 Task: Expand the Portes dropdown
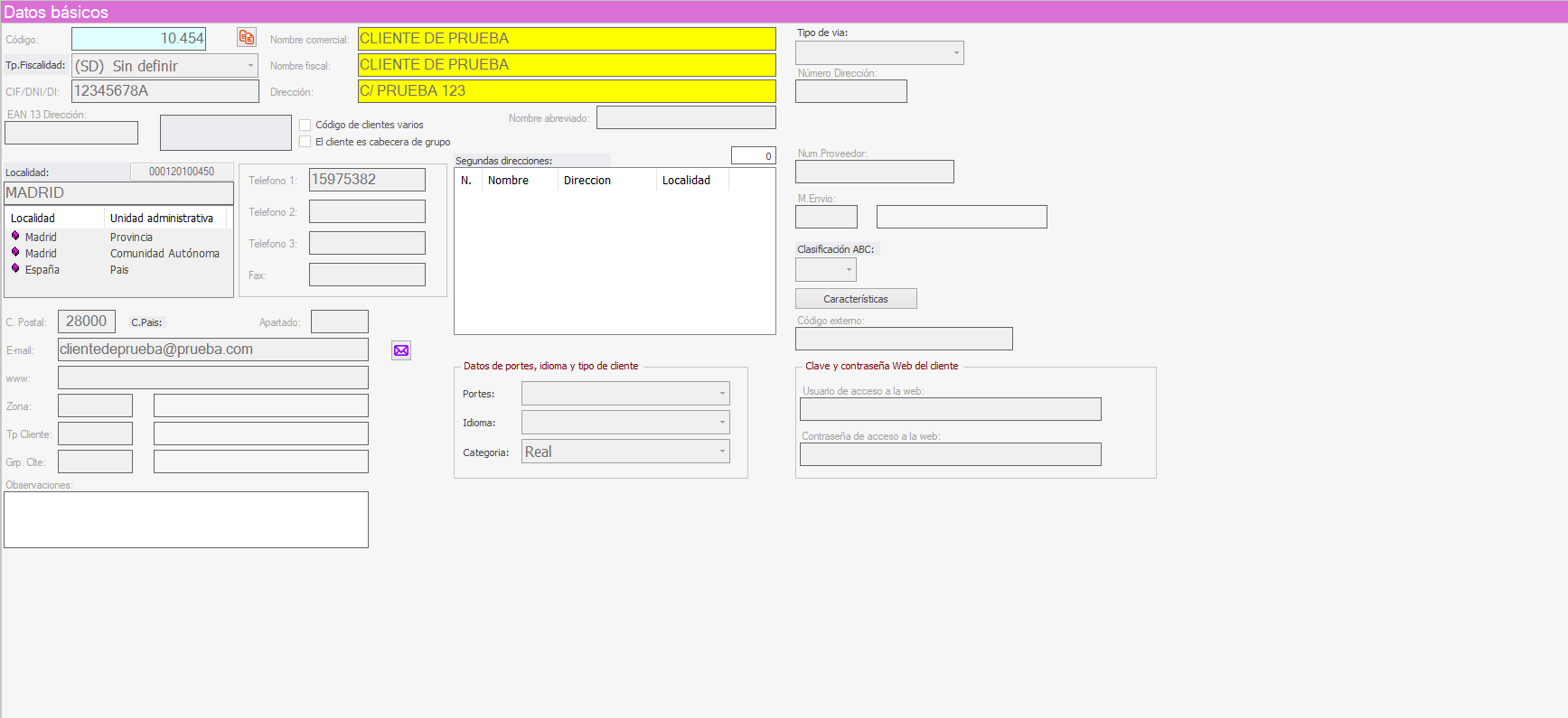tap(721, 394)
